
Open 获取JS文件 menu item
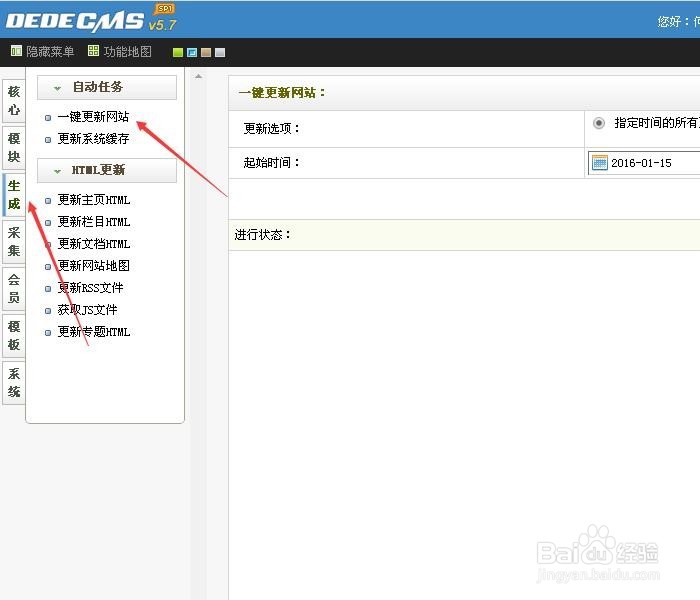(x=88, y=310)
